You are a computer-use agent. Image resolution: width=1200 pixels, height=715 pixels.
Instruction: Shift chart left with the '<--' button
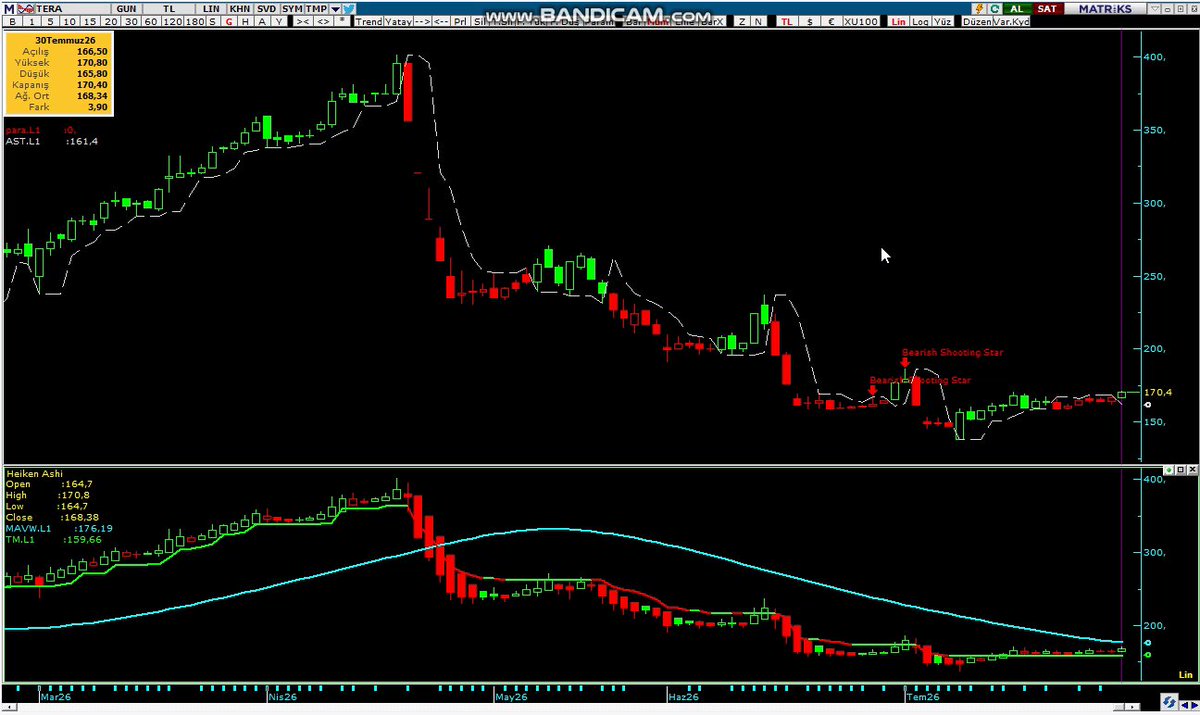point(441,21)
